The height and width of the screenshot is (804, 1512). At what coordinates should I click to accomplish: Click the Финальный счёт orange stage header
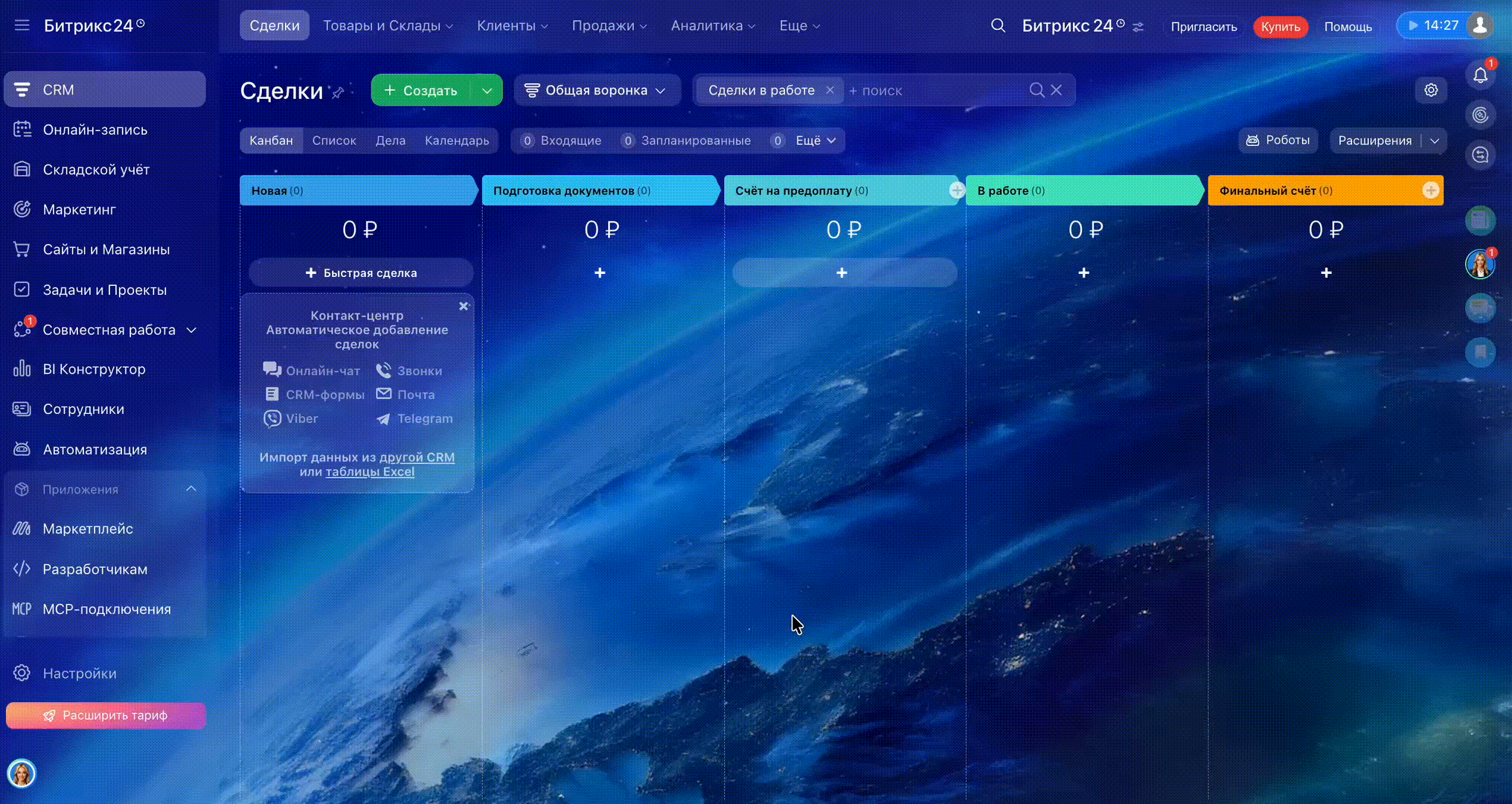[1310, 191]
